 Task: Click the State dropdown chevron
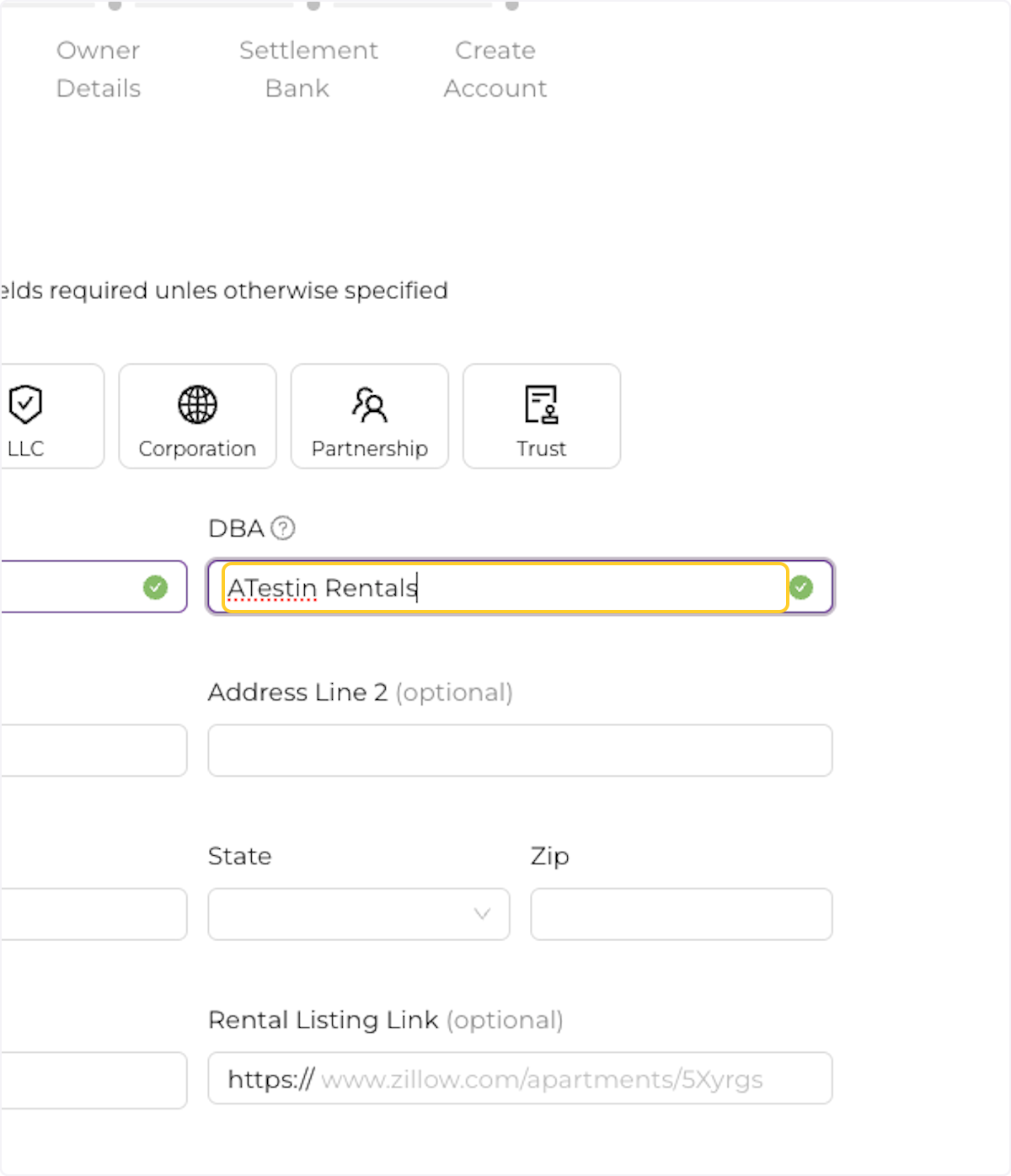pos(481,914)
